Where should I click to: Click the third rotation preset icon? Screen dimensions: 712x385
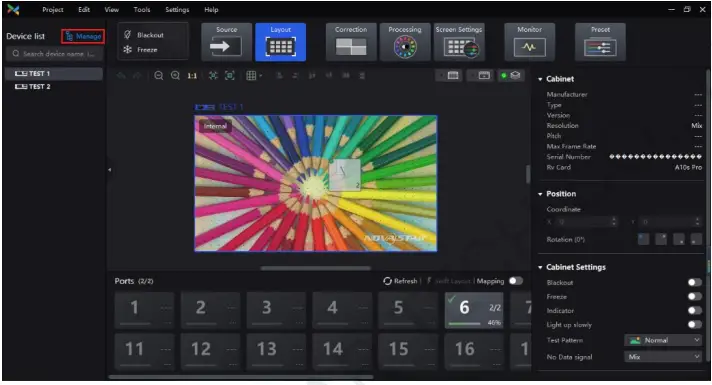(679, 239)
